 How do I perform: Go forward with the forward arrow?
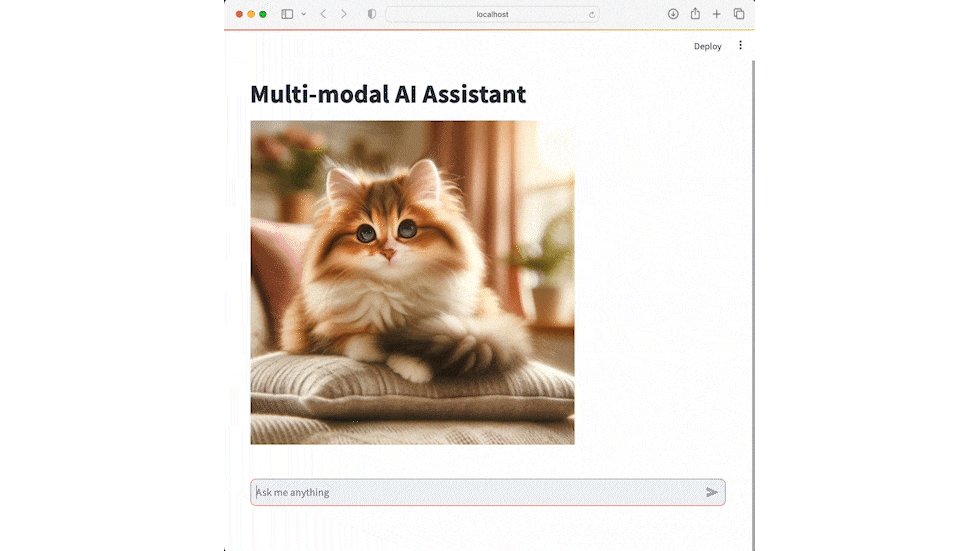point(344,14)
